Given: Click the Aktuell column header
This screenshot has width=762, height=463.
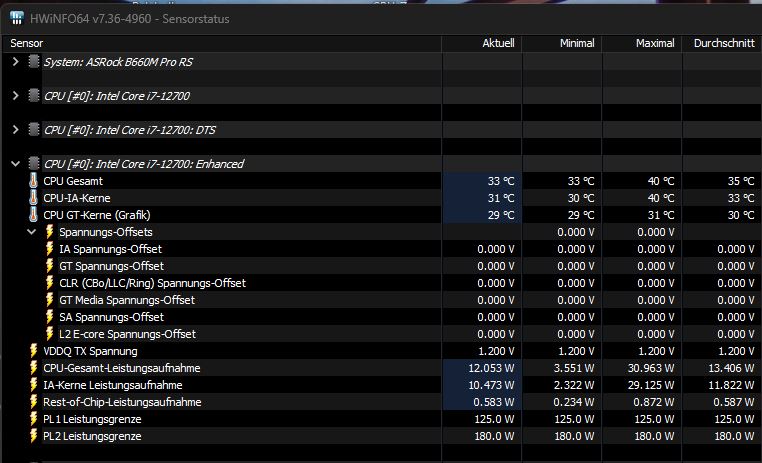Looking at the screenshot, I should 482,43.
